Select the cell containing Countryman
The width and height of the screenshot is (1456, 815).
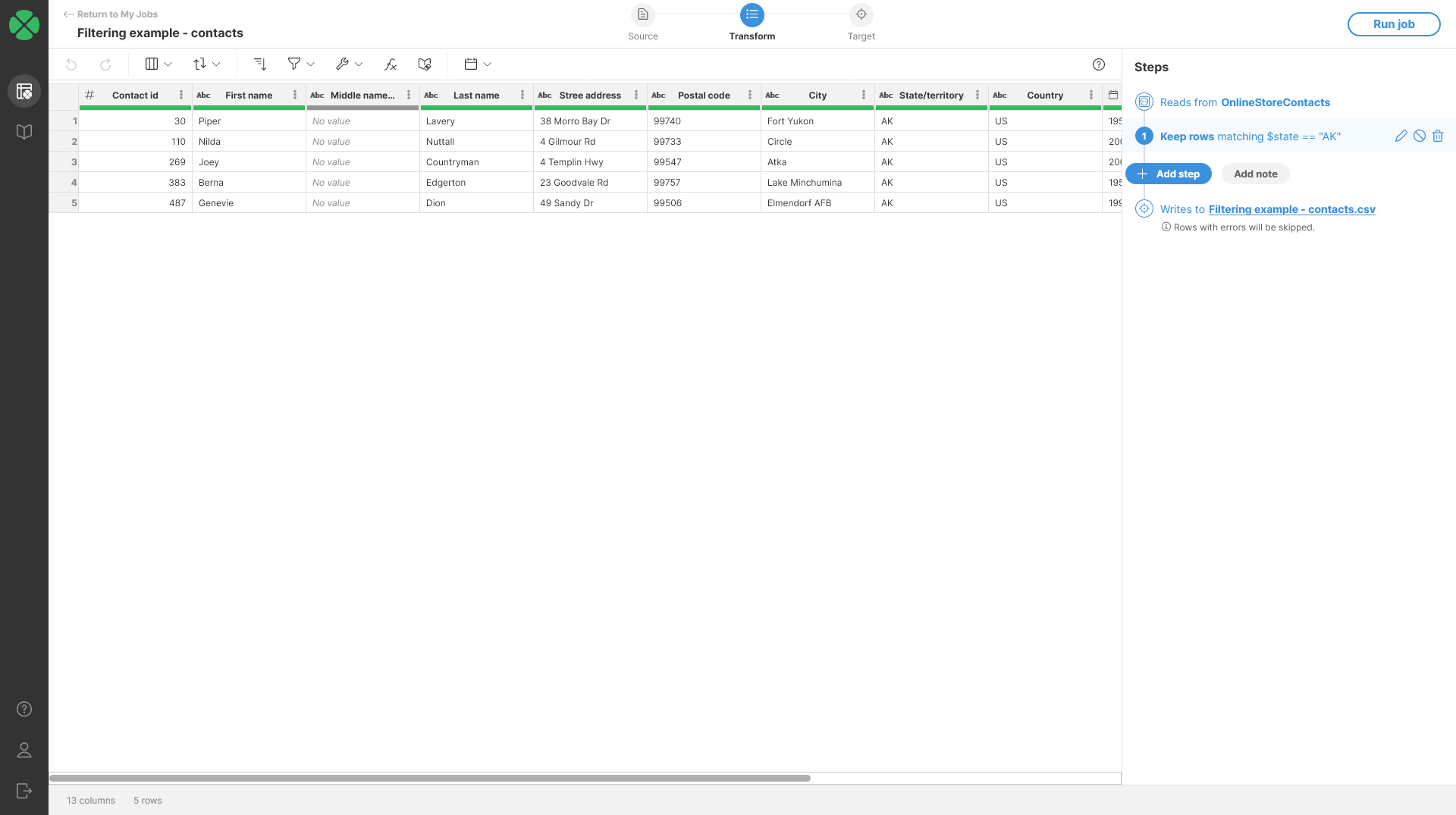[476, 161]
